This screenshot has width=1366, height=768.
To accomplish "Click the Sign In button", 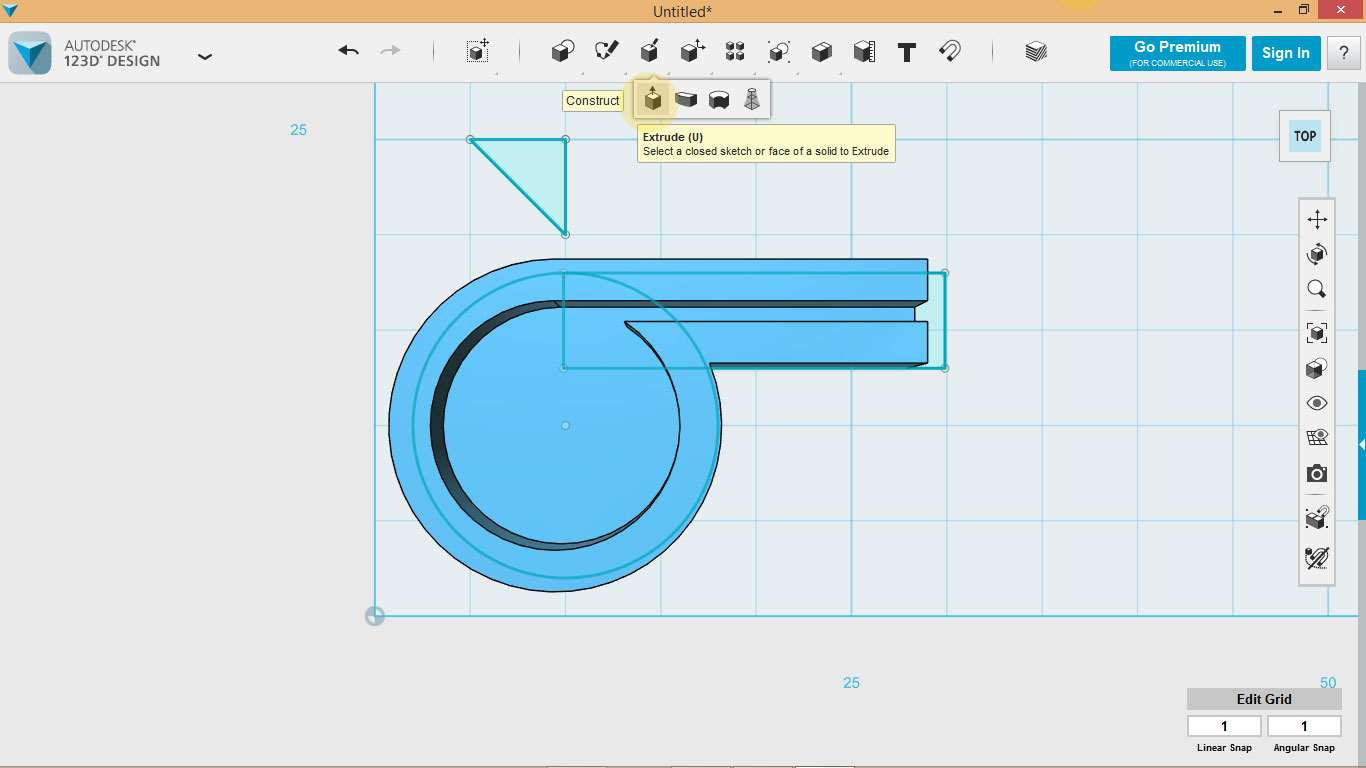I will tap(1286, 53).
